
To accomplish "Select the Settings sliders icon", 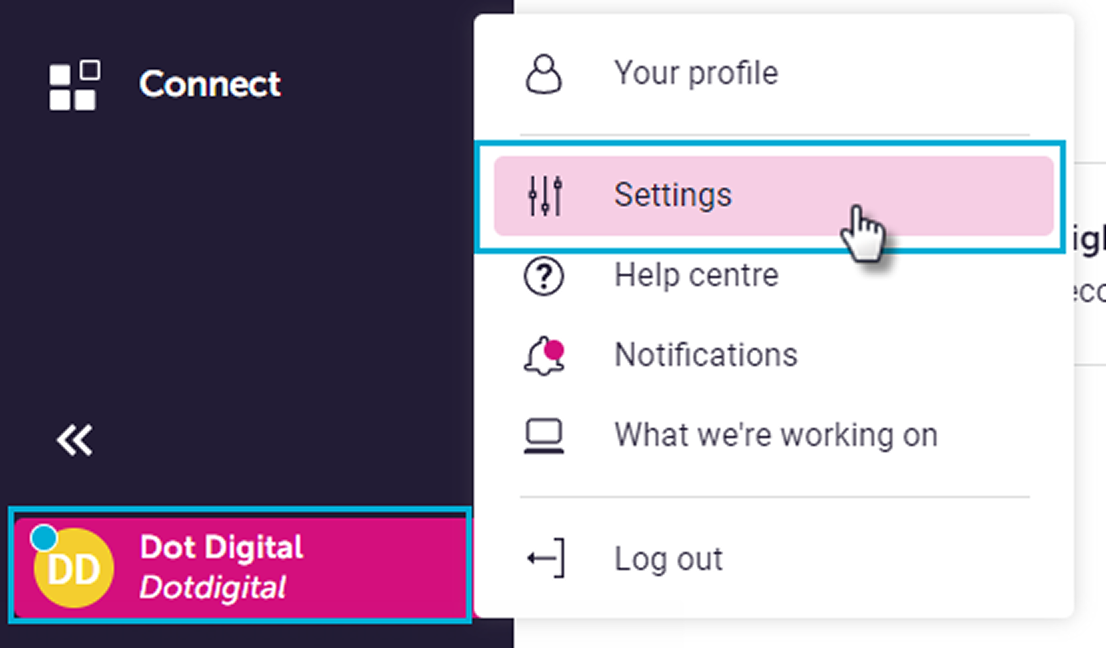I will click(543, 195).
